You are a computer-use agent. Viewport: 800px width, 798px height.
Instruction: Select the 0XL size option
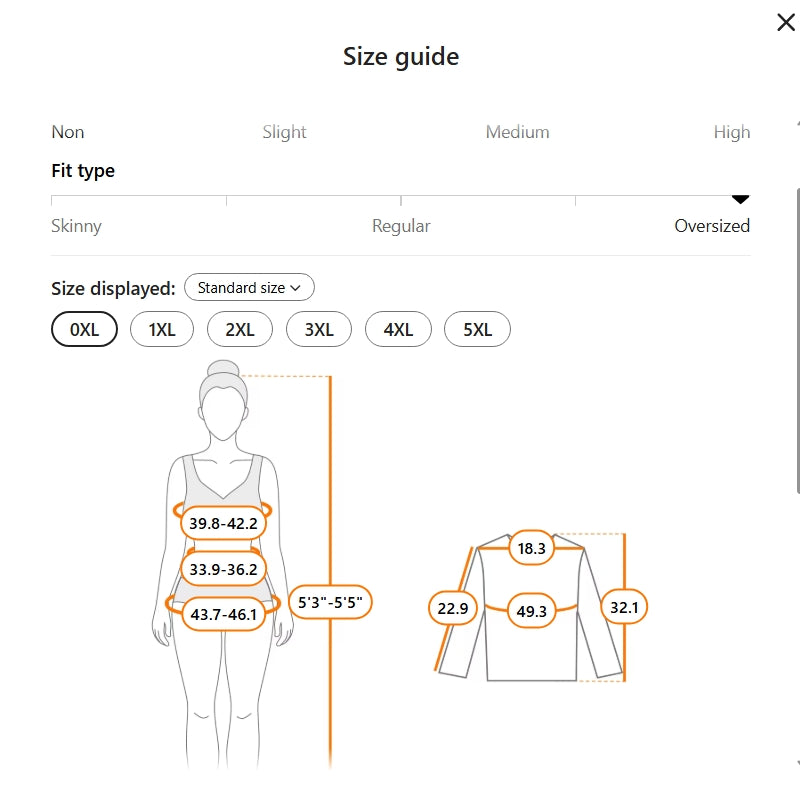(85, 330)
